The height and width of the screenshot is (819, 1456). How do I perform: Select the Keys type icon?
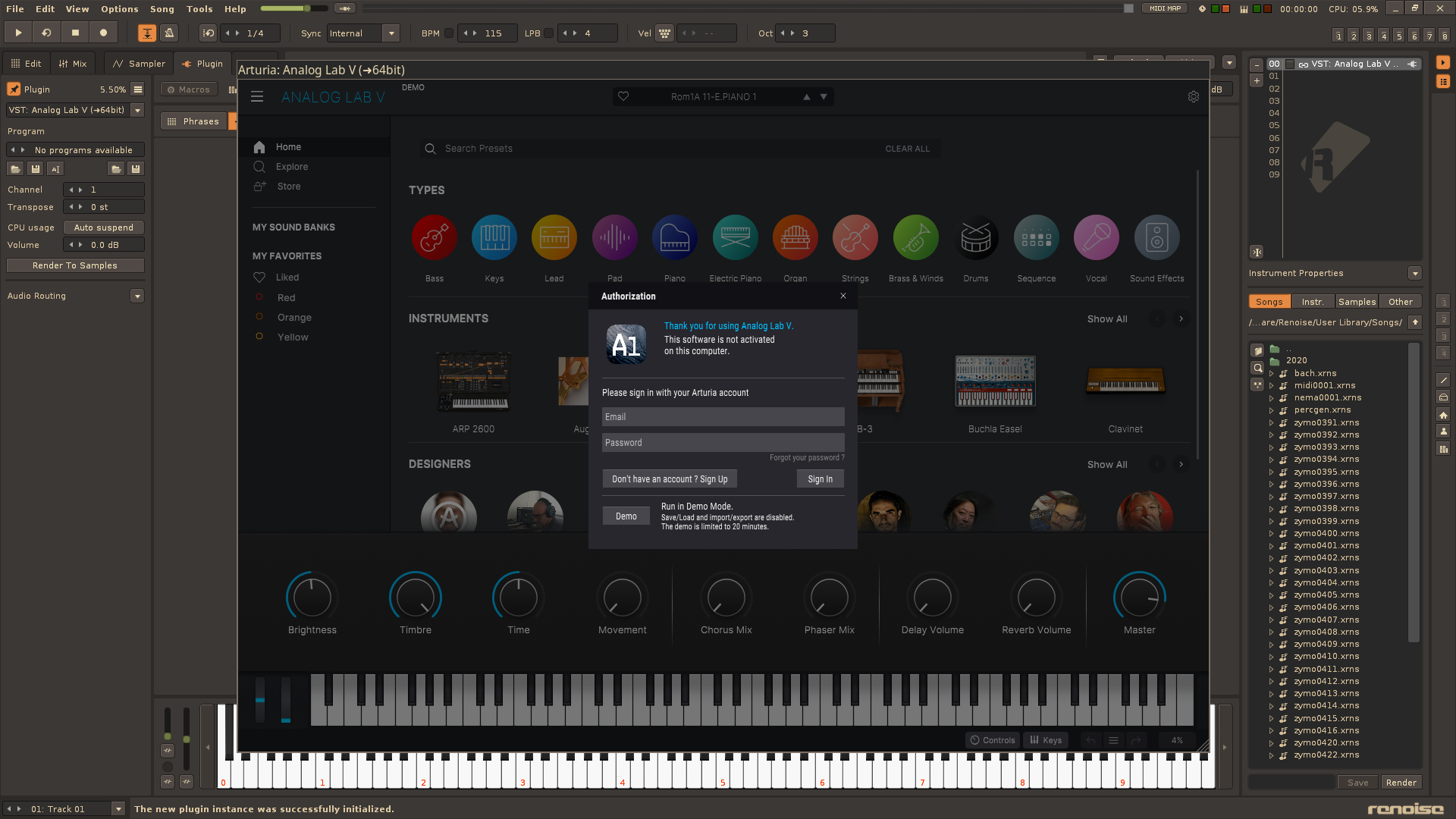click(494, 238)
